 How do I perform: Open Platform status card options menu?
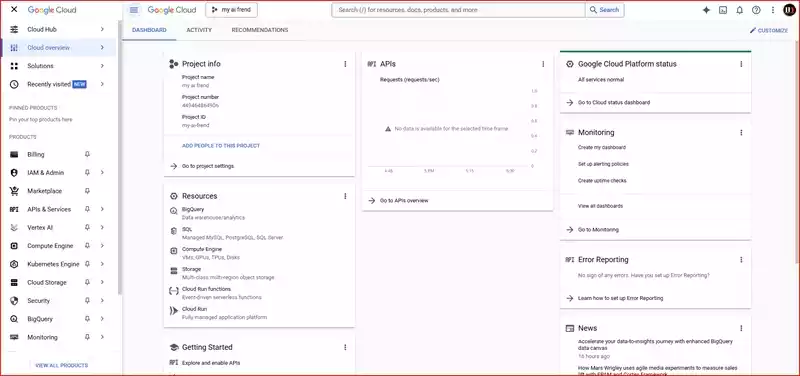741,64
